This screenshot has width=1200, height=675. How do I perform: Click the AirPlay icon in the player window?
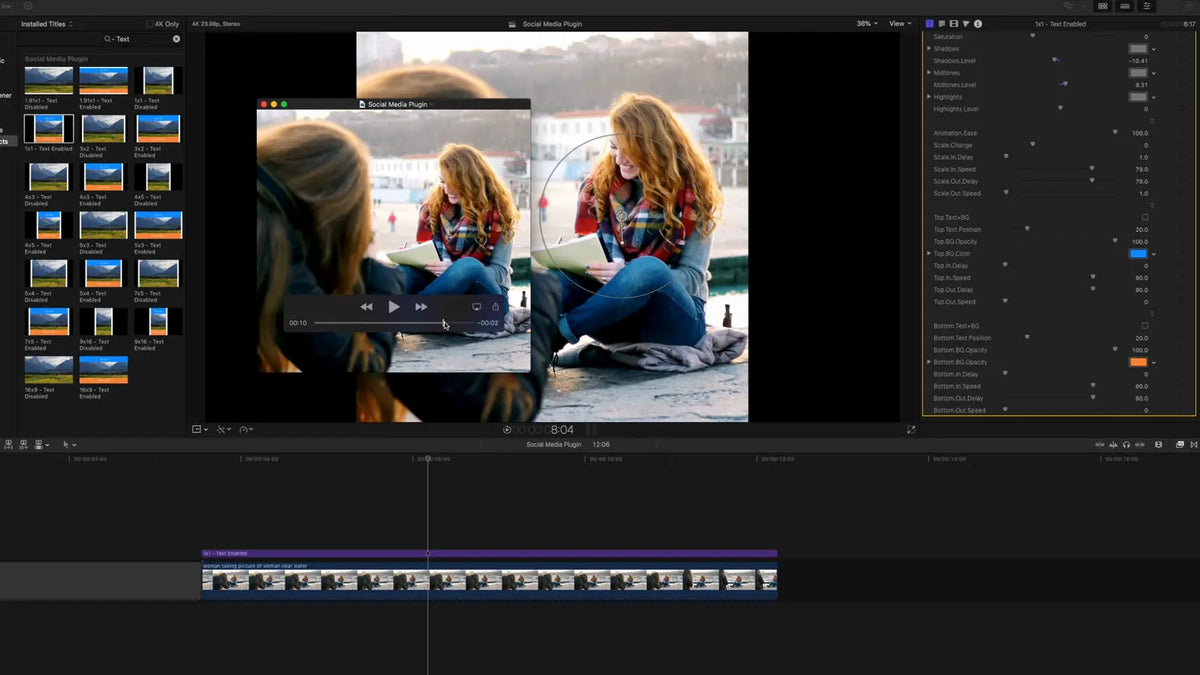[x=476, y=307]
